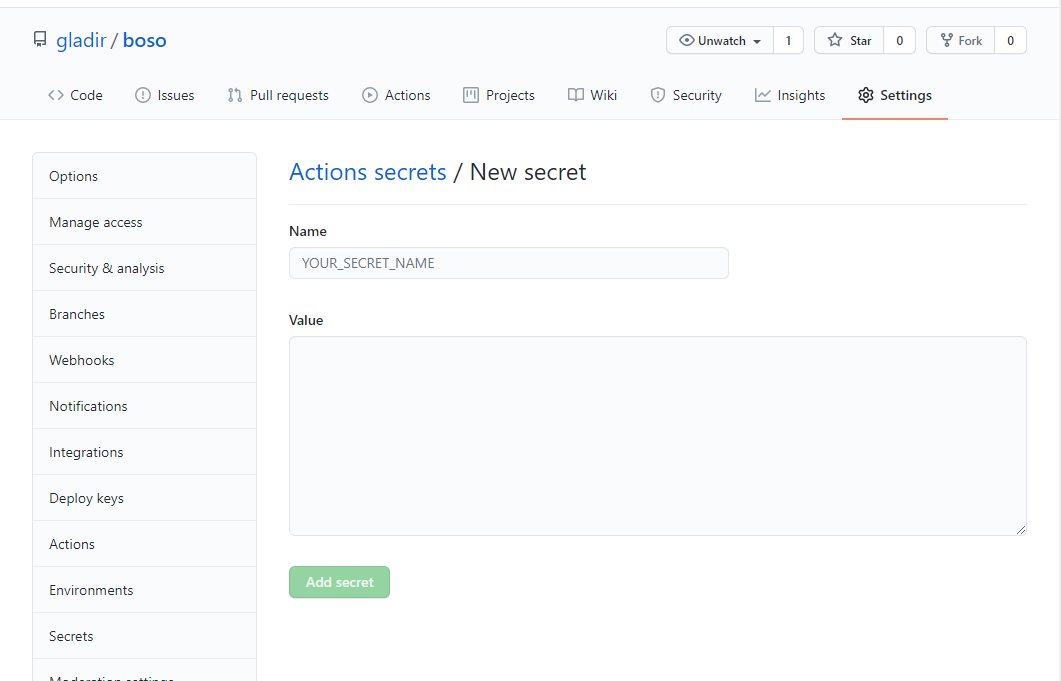Select Webhooks from the settings sidebar
The width and height of the screenshot is (1061, 681).
[81, 360]
